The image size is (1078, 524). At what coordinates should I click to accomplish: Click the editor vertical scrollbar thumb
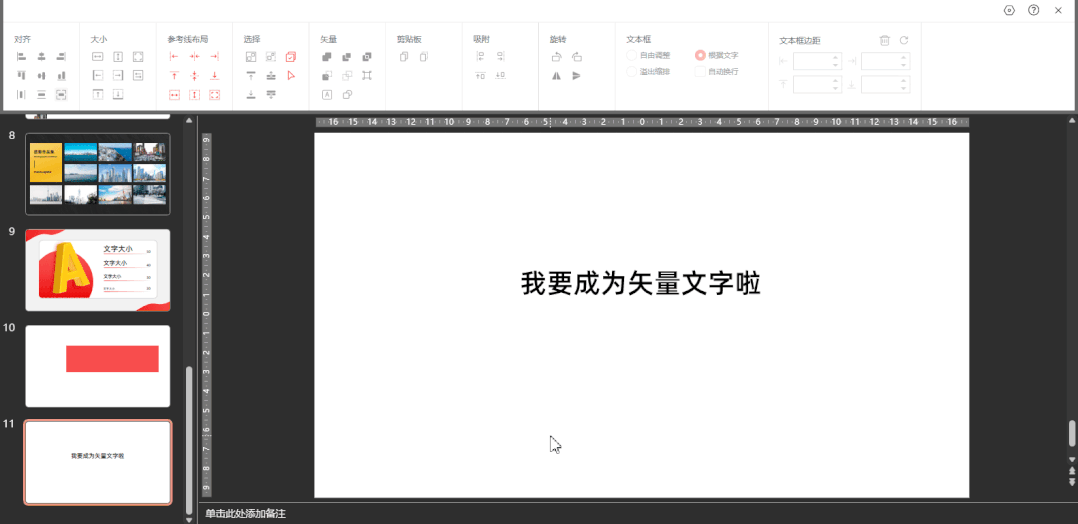point(1072,433)
